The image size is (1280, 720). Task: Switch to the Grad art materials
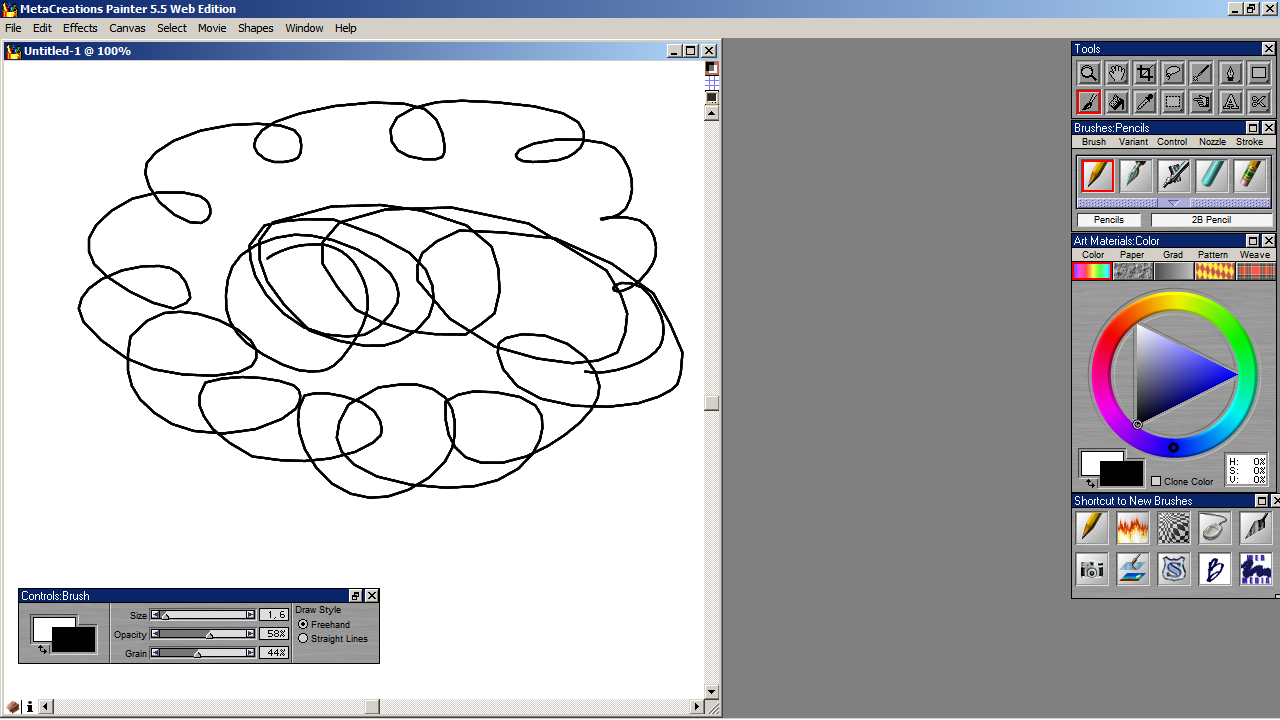pyautogui.click(x=1174, y=271)
